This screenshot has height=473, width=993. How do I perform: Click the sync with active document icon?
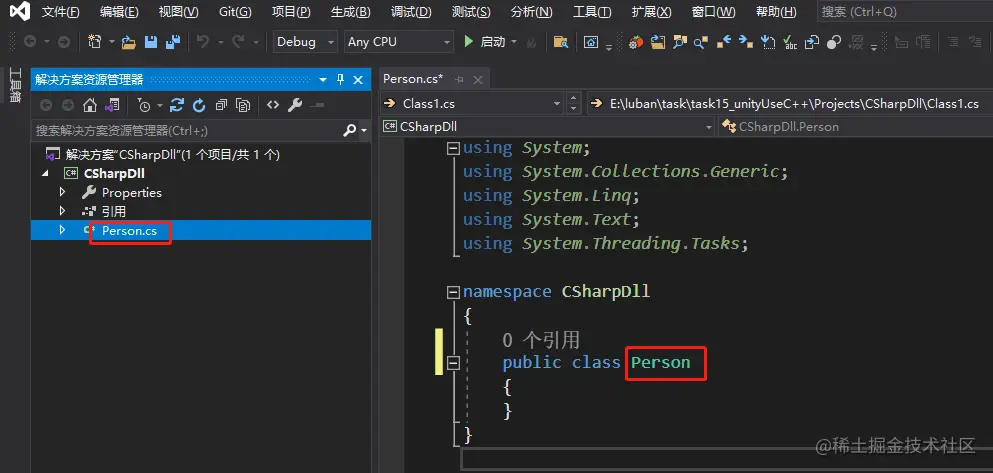[177, 105]
